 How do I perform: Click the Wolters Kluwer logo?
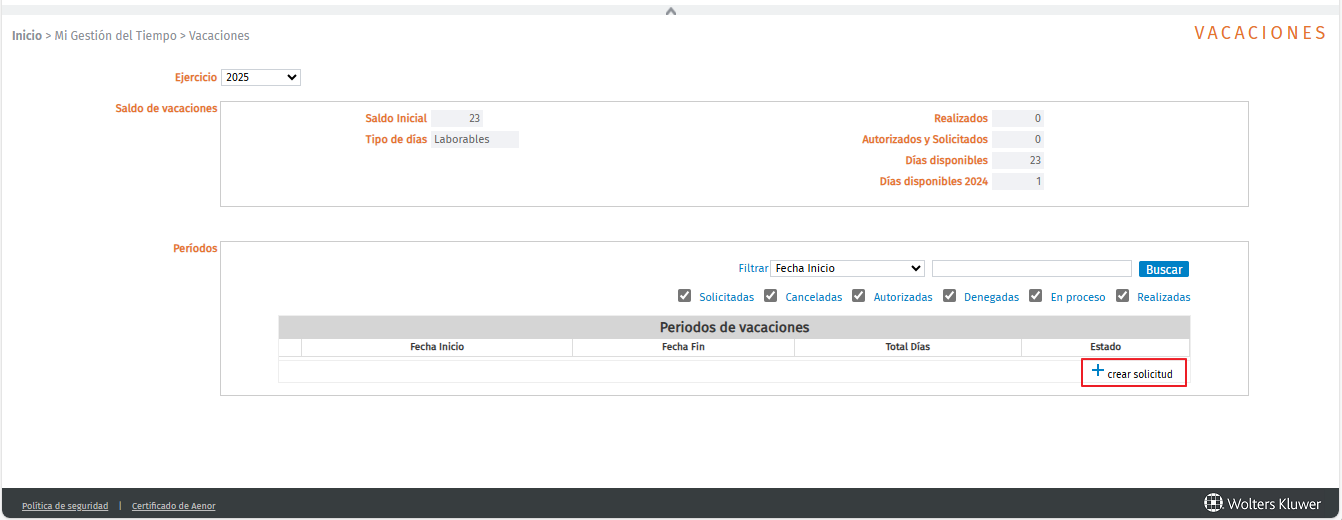click(1262, 503)
